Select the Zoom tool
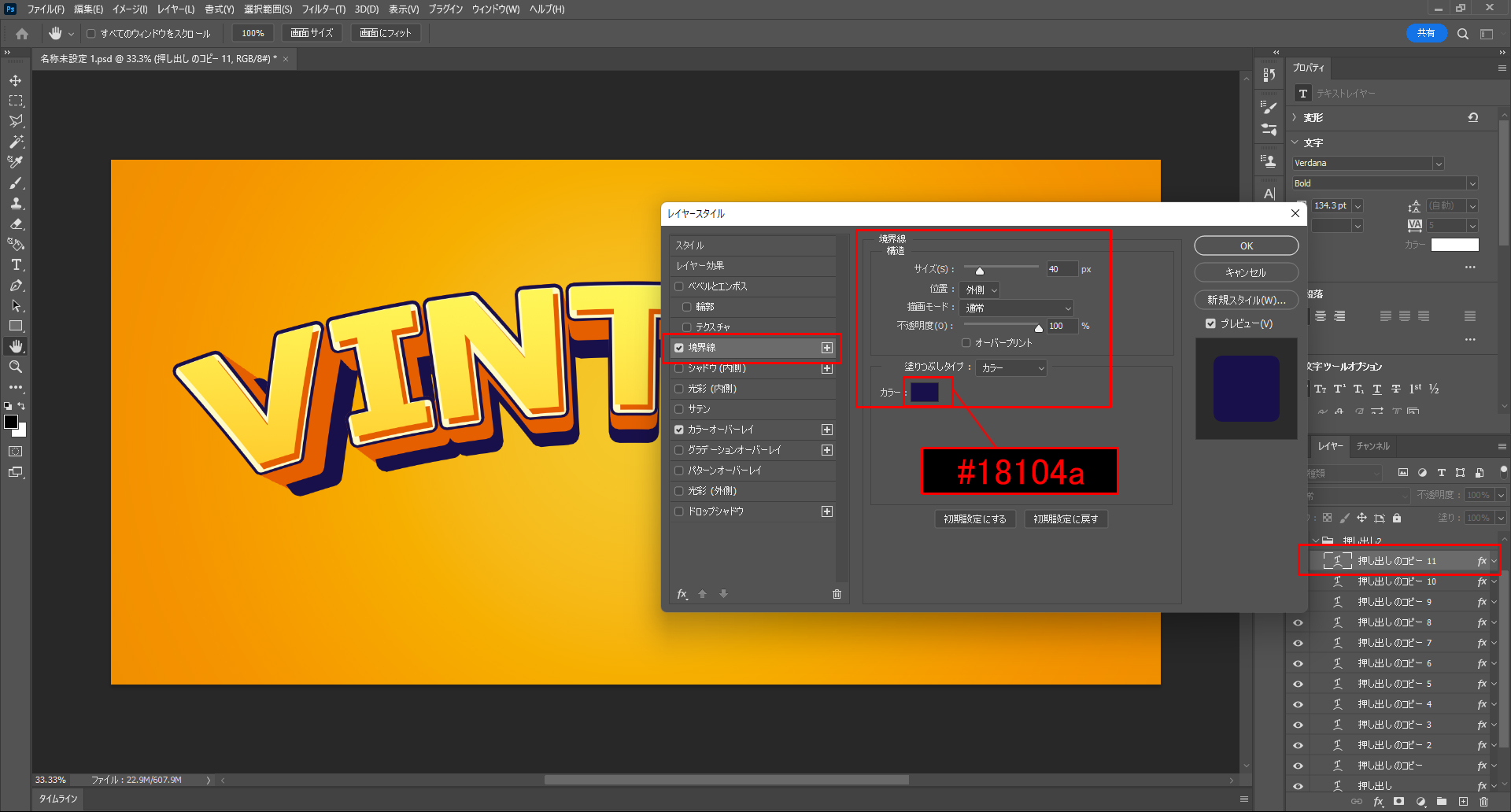The height and width of the screenshot is (812, 1511). click(x=16, y=367)
